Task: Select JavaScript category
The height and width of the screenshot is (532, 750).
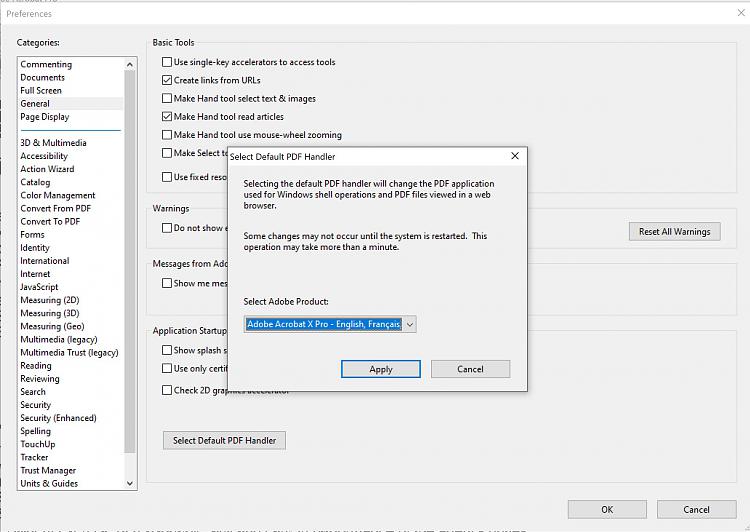Action: [x=39, y=287]
